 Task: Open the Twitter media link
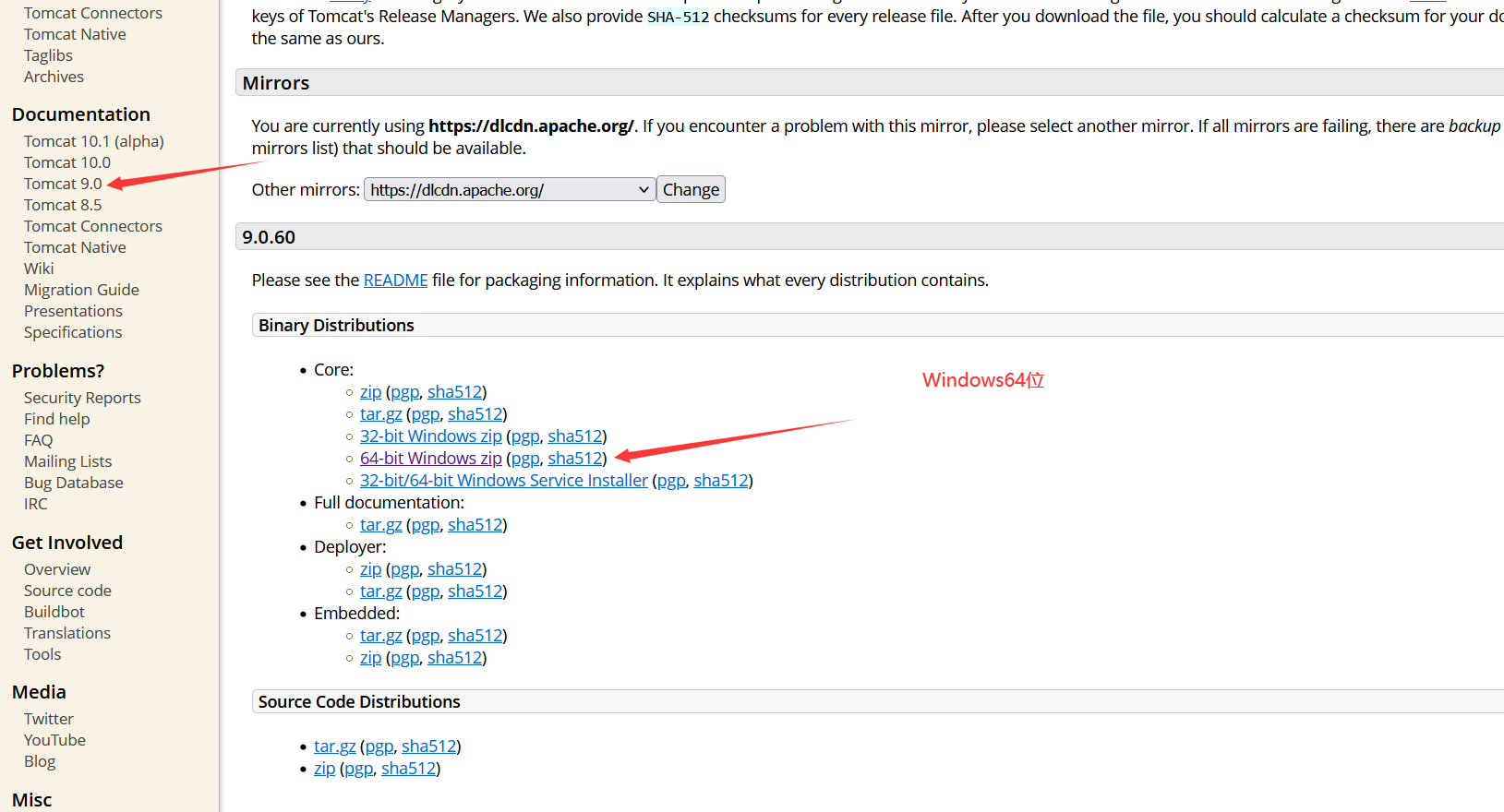[49, 719]
